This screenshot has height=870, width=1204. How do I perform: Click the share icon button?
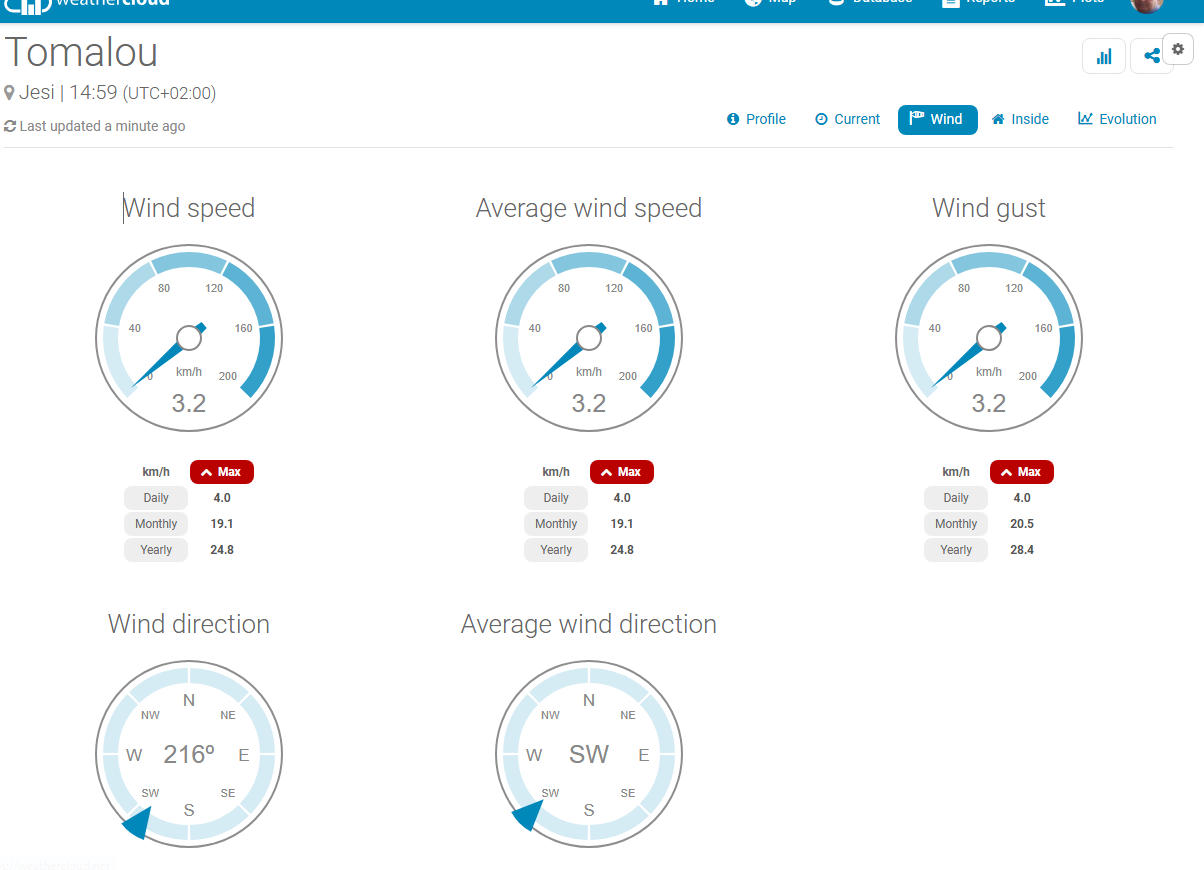click(x=1150, y=57)
